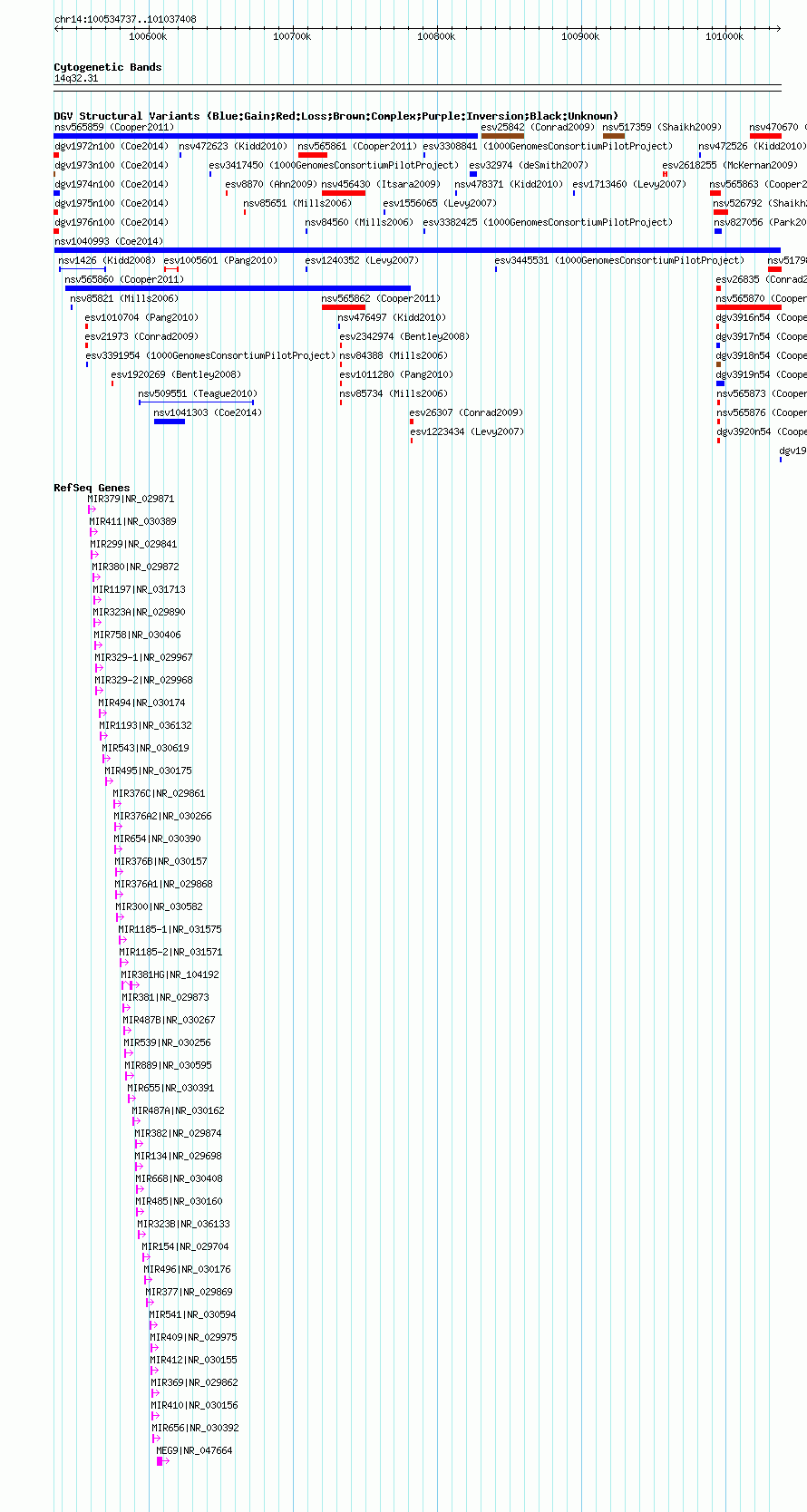
Task: Open variant esv26307 (Conrad2009)
Action: 466,412
